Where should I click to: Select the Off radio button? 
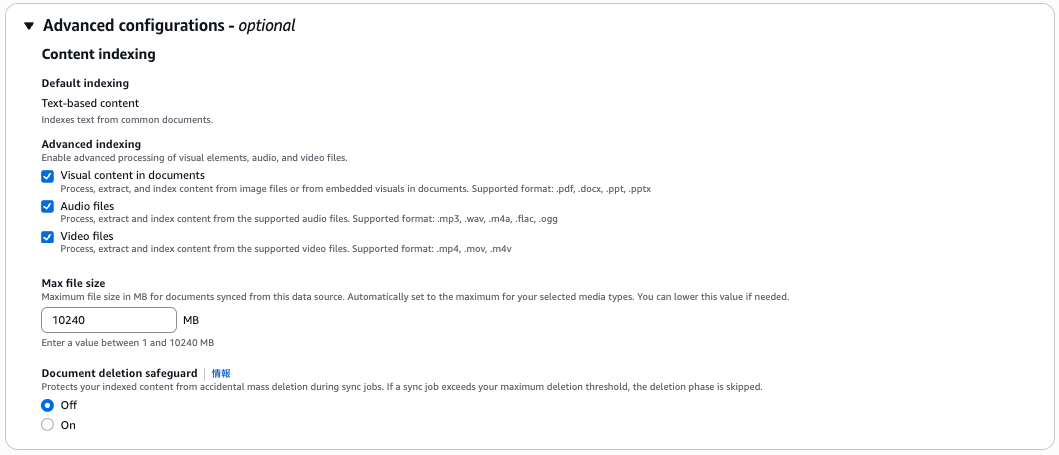[47, 406]
